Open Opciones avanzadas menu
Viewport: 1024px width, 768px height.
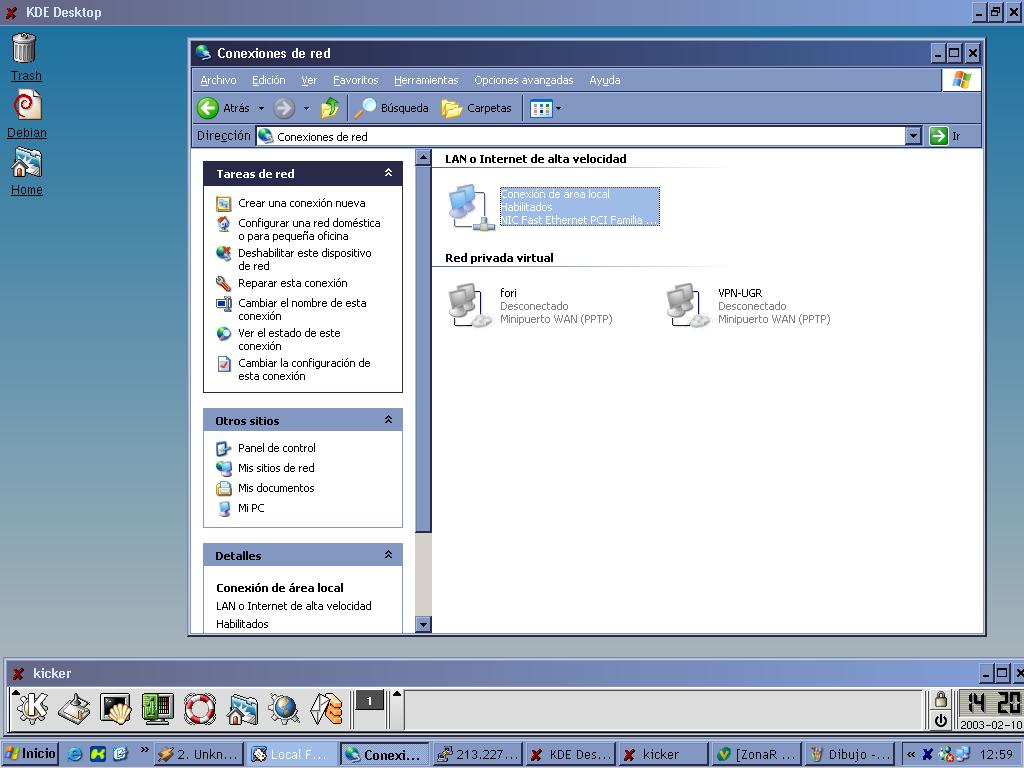point(524,80)
